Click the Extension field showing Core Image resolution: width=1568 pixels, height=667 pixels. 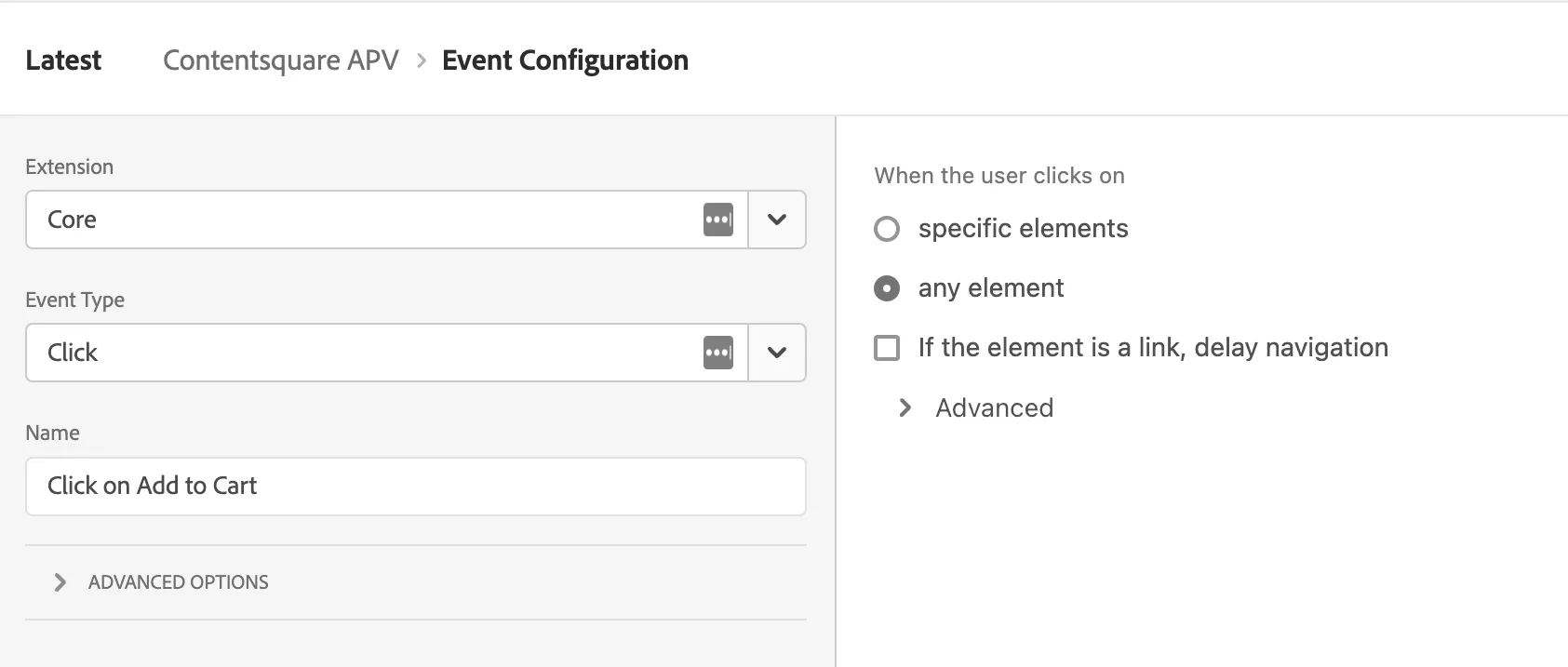pyautogui.click(x=363, y=220)
